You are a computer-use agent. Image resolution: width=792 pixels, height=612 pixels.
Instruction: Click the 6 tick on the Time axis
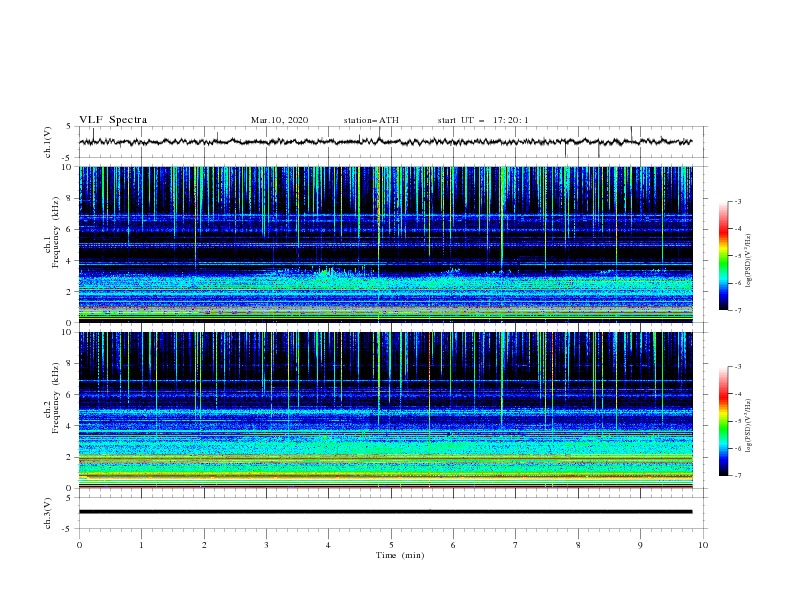[x=454, y=545]
